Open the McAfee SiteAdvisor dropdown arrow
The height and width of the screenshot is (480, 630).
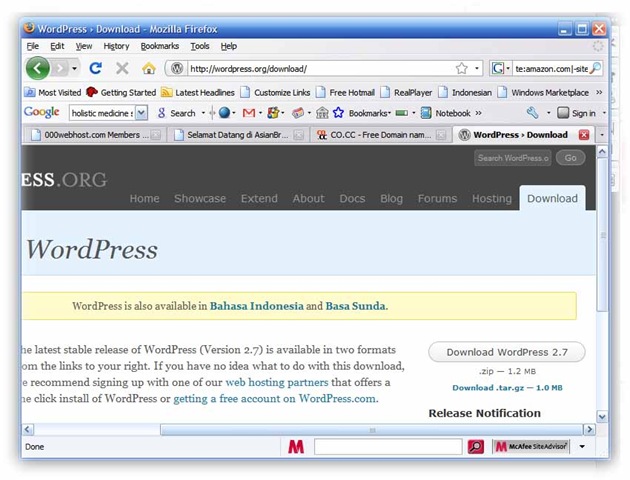click(x=582, y=447)
